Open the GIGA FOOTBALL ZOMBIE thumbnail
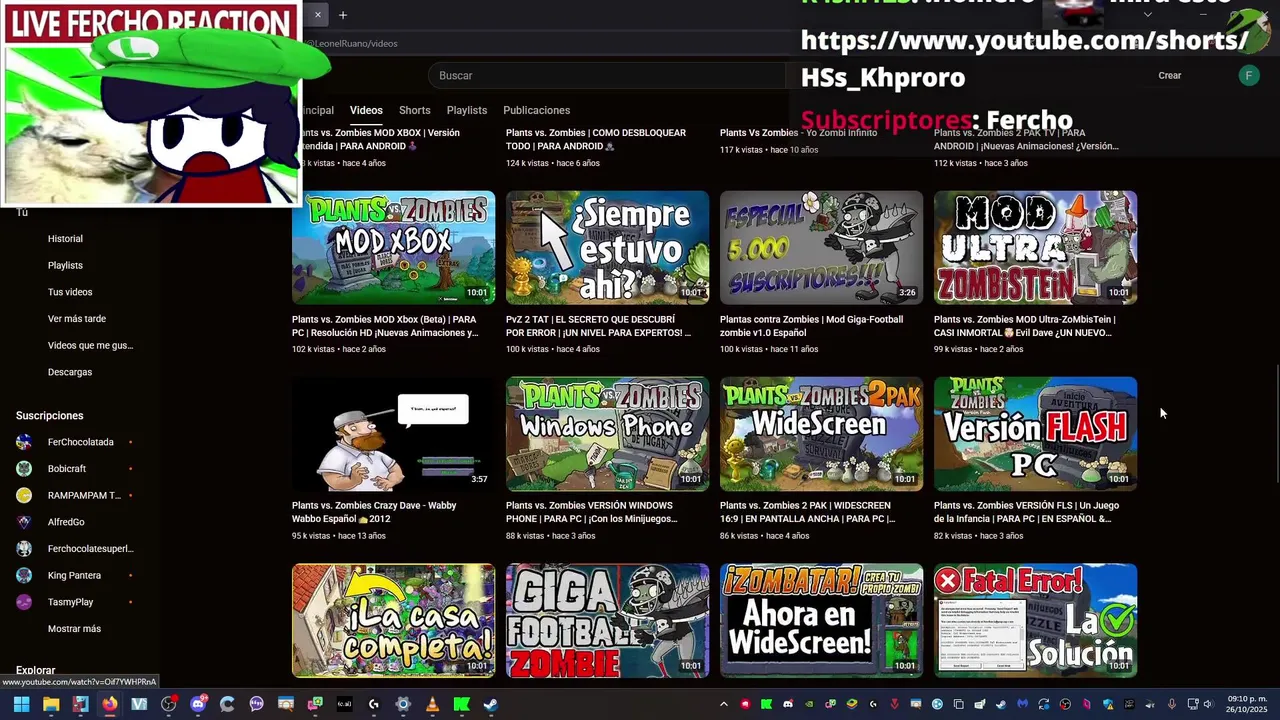This screenshot has width=1280, height=720. pyautogui.click(x=607, y=620)
